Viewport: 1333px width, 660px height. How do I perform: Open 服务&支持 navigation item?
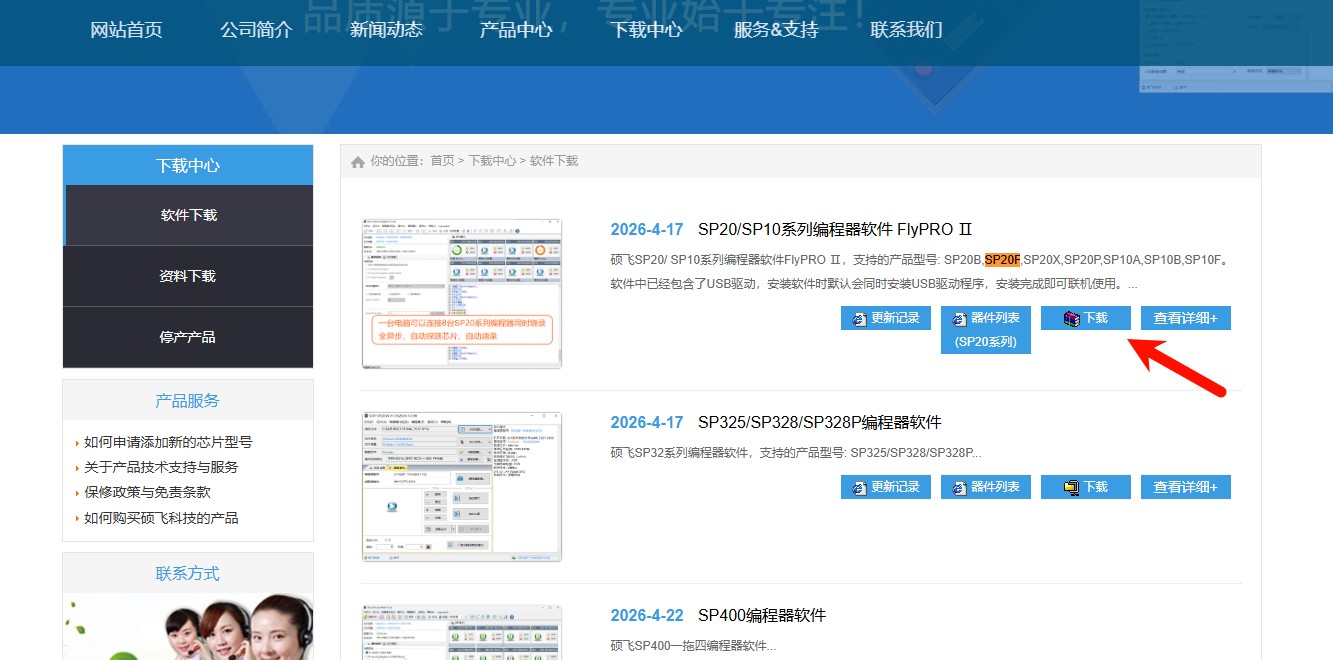tap(776, 30)
